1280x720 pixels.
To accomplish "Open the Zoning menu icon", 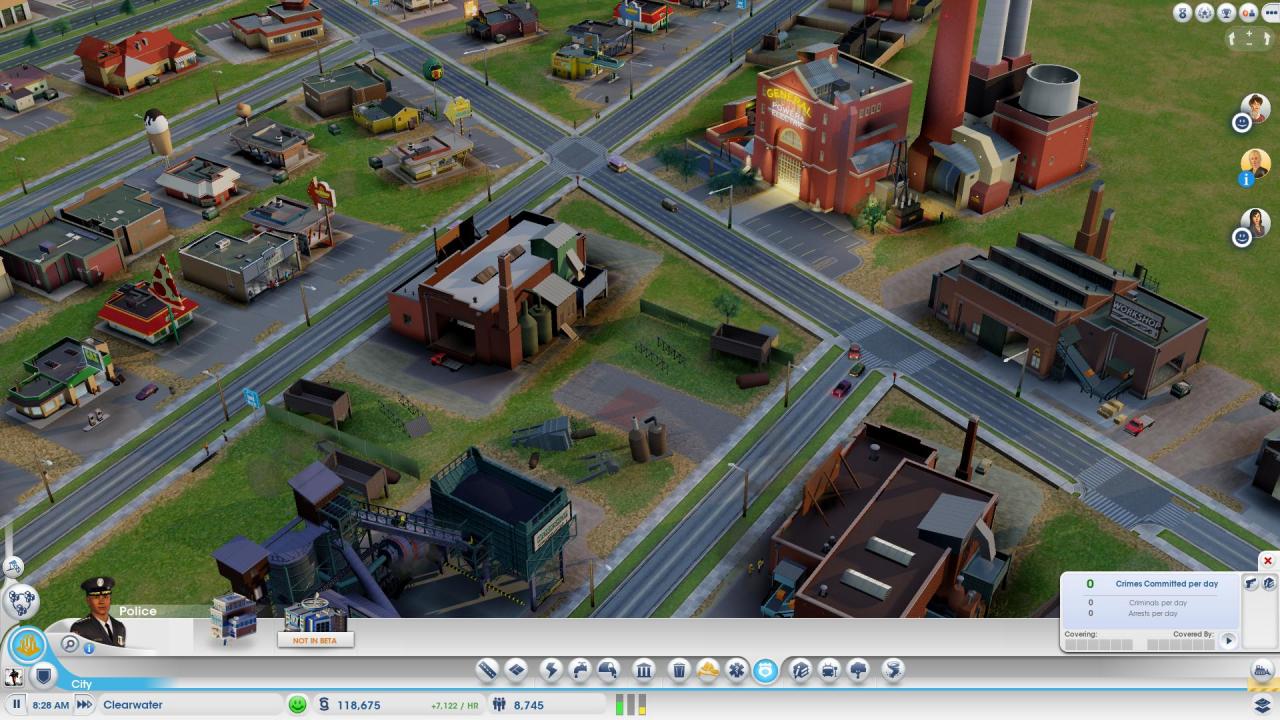I will [x=516, y=670].
